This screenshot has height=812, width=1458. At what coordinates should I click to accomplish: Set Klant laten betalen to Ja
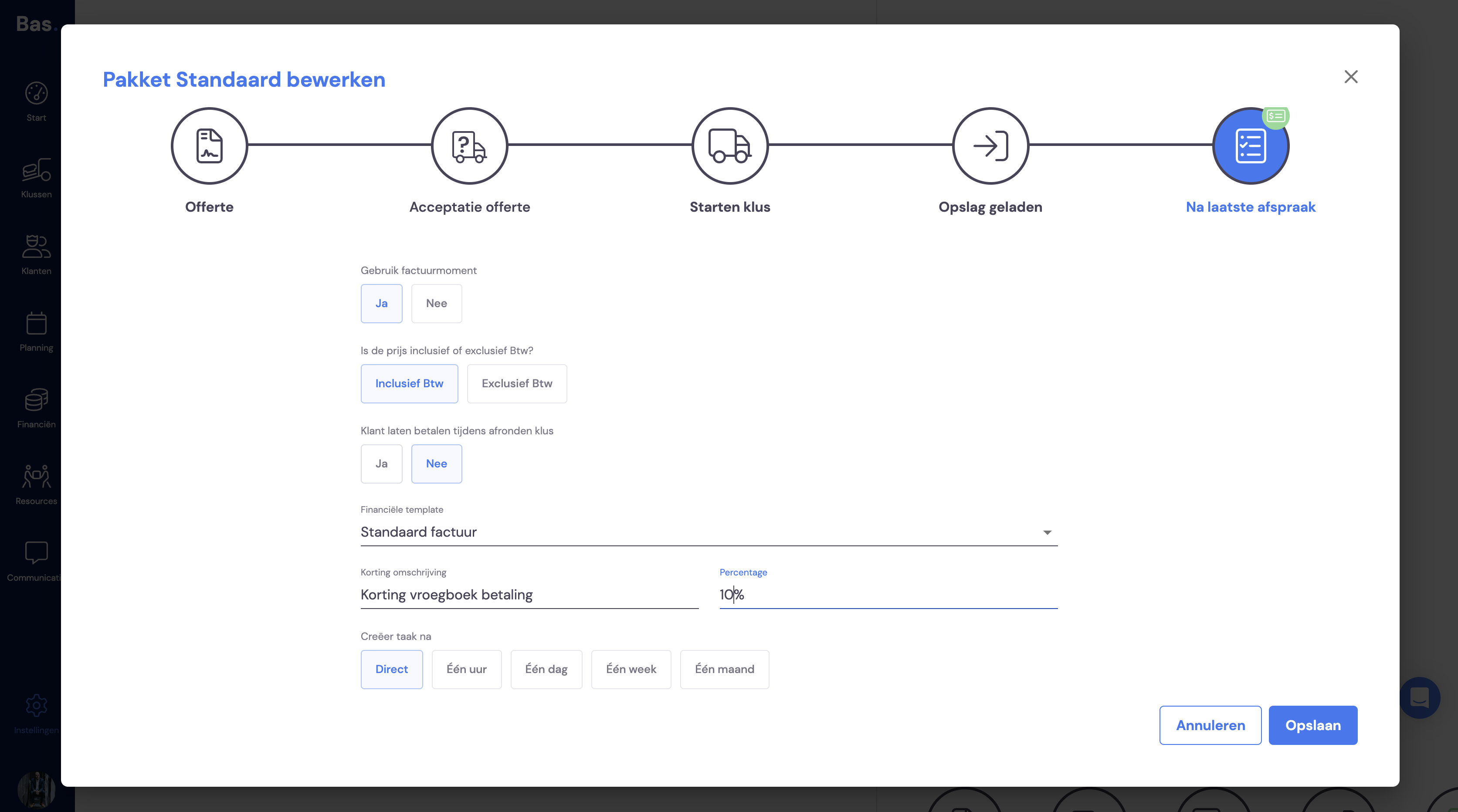pos(381,464)
